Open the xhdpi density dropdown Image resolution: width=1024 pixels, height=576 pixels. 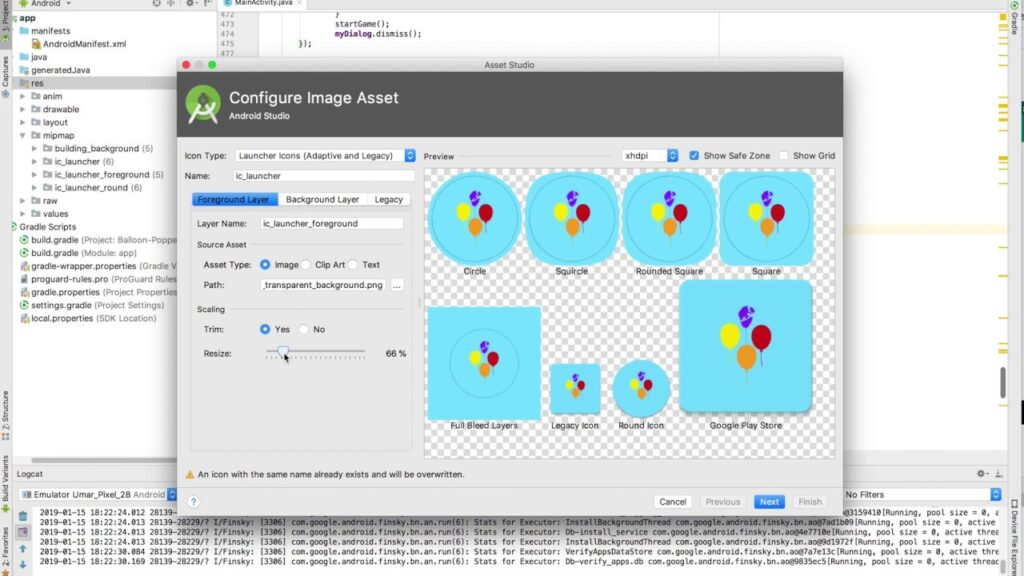[650, 155]
